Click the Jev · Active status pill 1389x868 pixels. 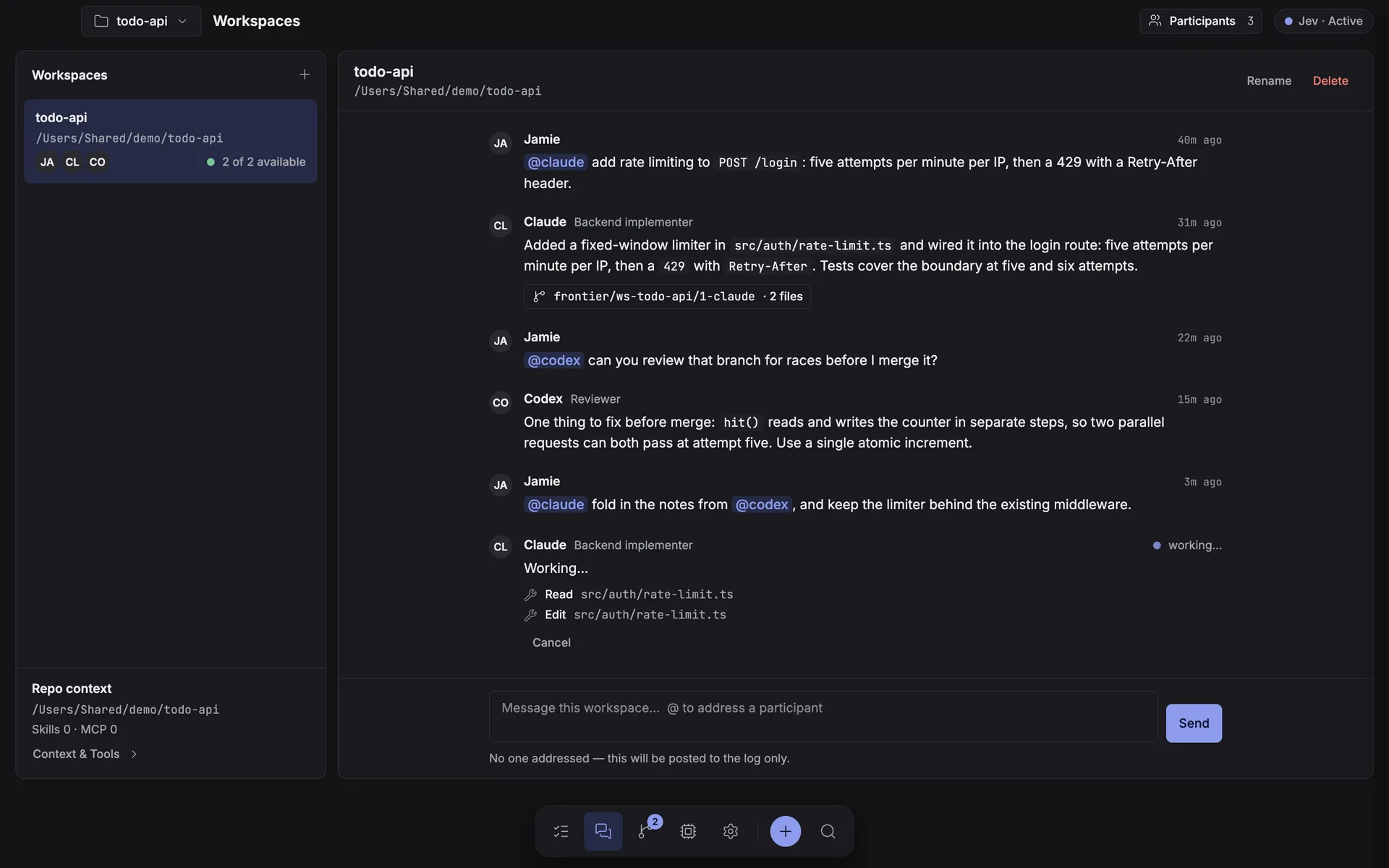(1323, 21)
